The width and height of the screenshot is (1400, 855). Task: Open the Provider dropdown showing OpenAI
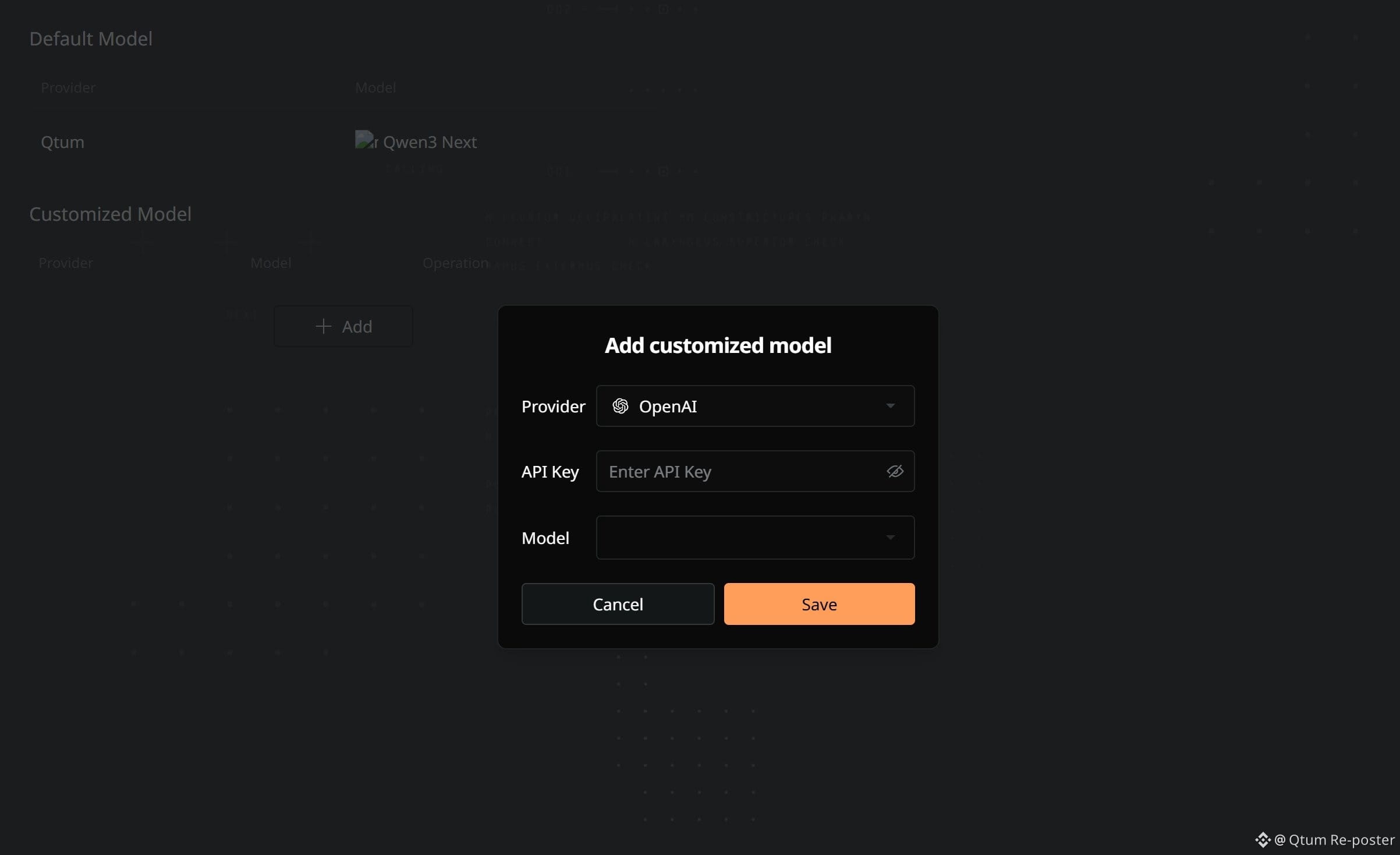coord(755,406)
